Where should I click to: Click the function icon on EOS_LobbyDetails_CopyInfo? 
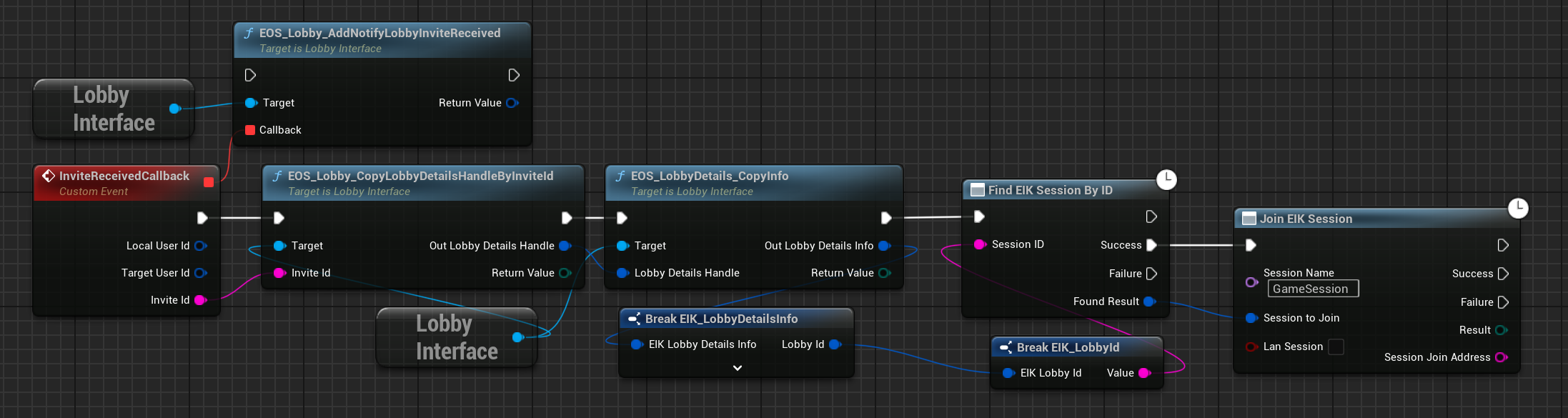click(620, 176)
